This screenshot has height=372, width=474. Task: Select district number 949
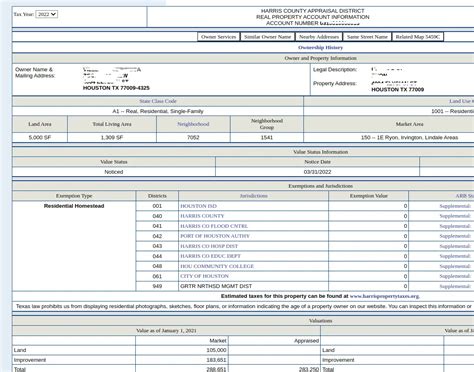point(157,286)
